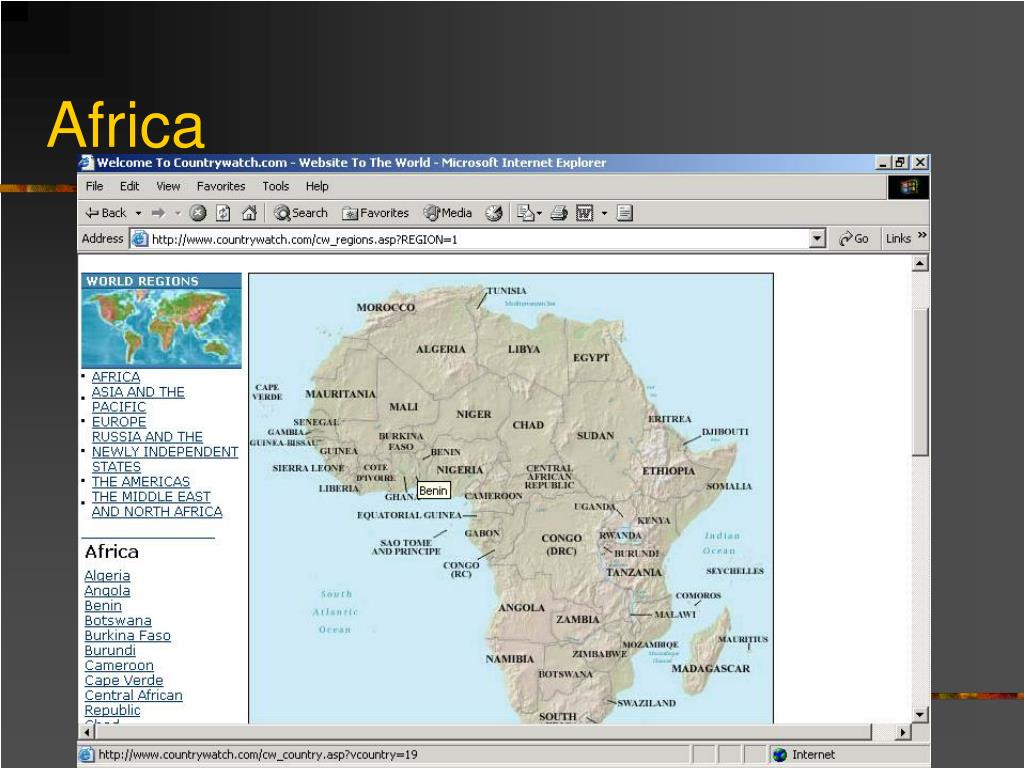Click the page icon in the address bar
The image size is (1024, 768).
click(x=140, y=239)
